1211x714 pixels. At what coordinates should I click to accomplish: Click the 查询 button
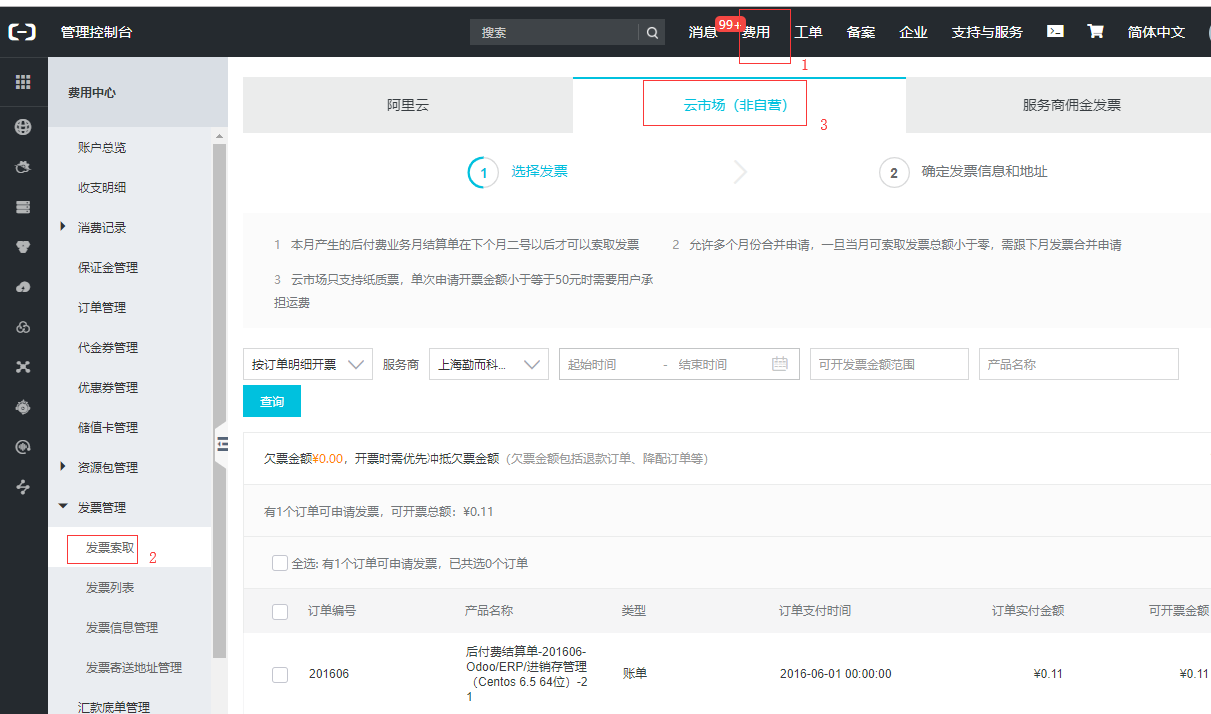[x=272, y=401]
